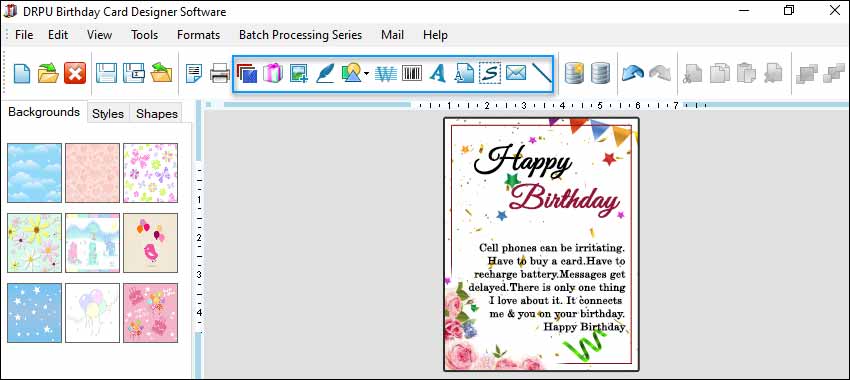Open the Help menu
This screenshot has height=380, width=850.
(x=435, y=35)
